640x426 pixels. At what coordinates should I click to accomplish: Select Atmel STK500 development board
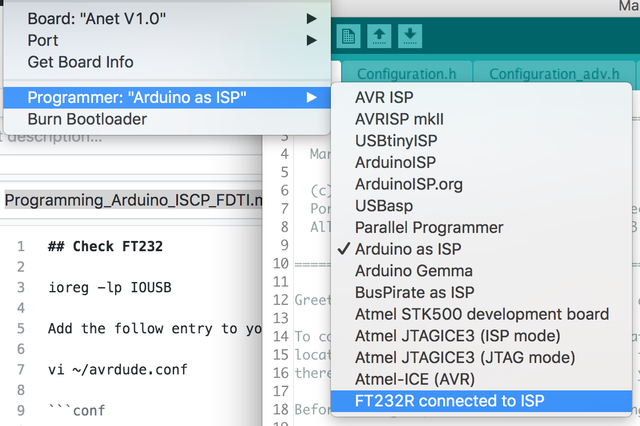[x=482, y=314]
